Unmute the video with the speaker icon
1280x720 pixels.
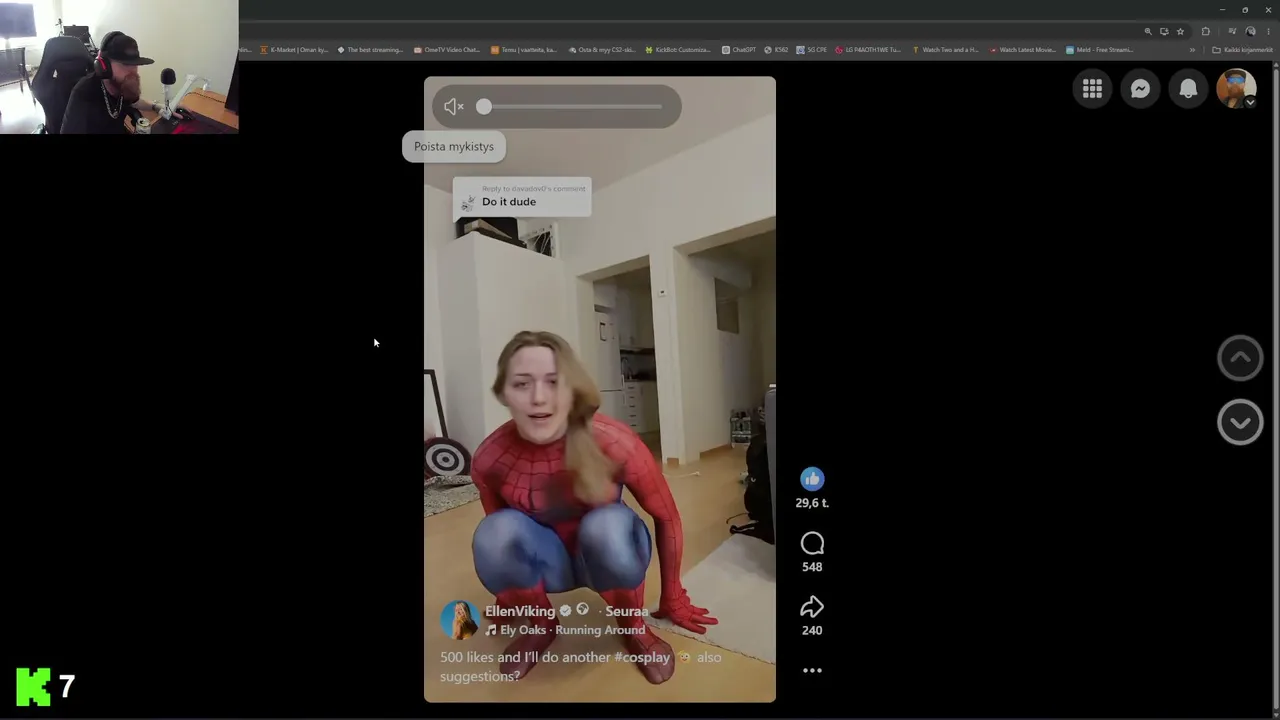453,107
